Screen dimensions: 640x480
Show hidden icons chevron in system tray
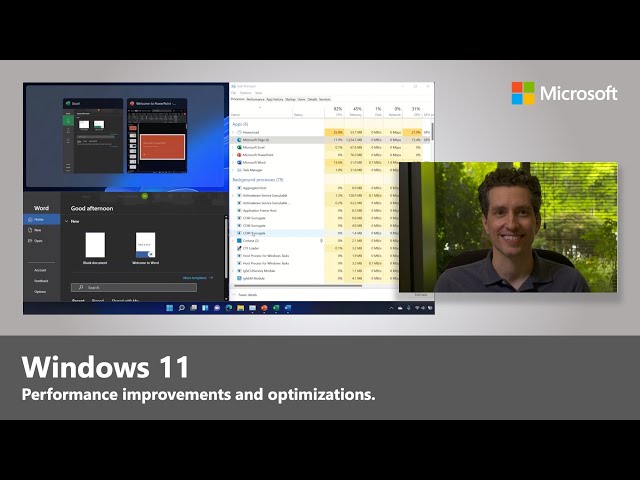pos(391,308)
